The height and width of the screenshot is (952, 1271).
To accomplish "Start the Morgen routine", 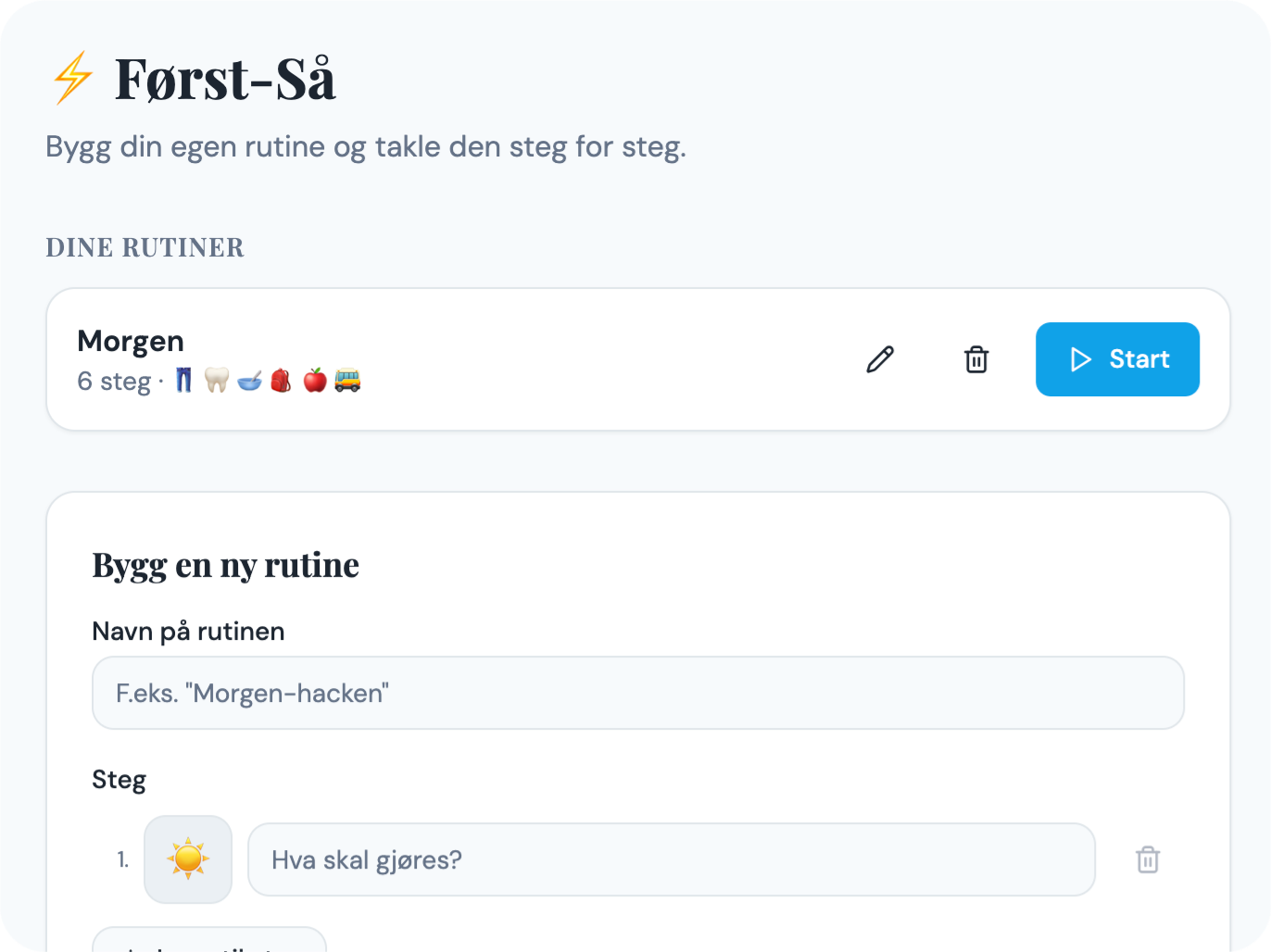I will pos(1117,359).
